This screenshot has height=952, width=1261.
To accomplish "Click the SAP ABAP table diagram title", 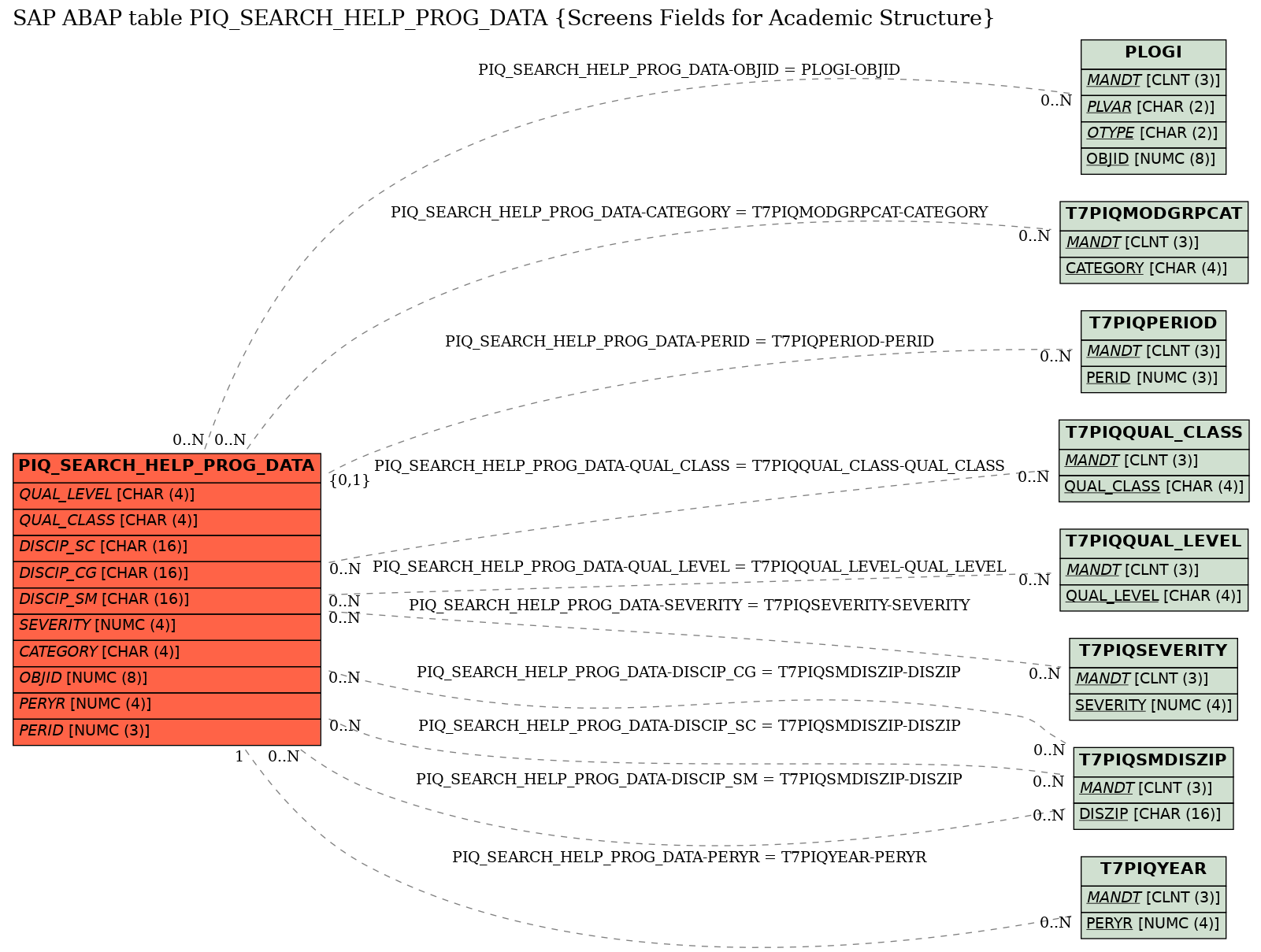I will pos(504,18).
